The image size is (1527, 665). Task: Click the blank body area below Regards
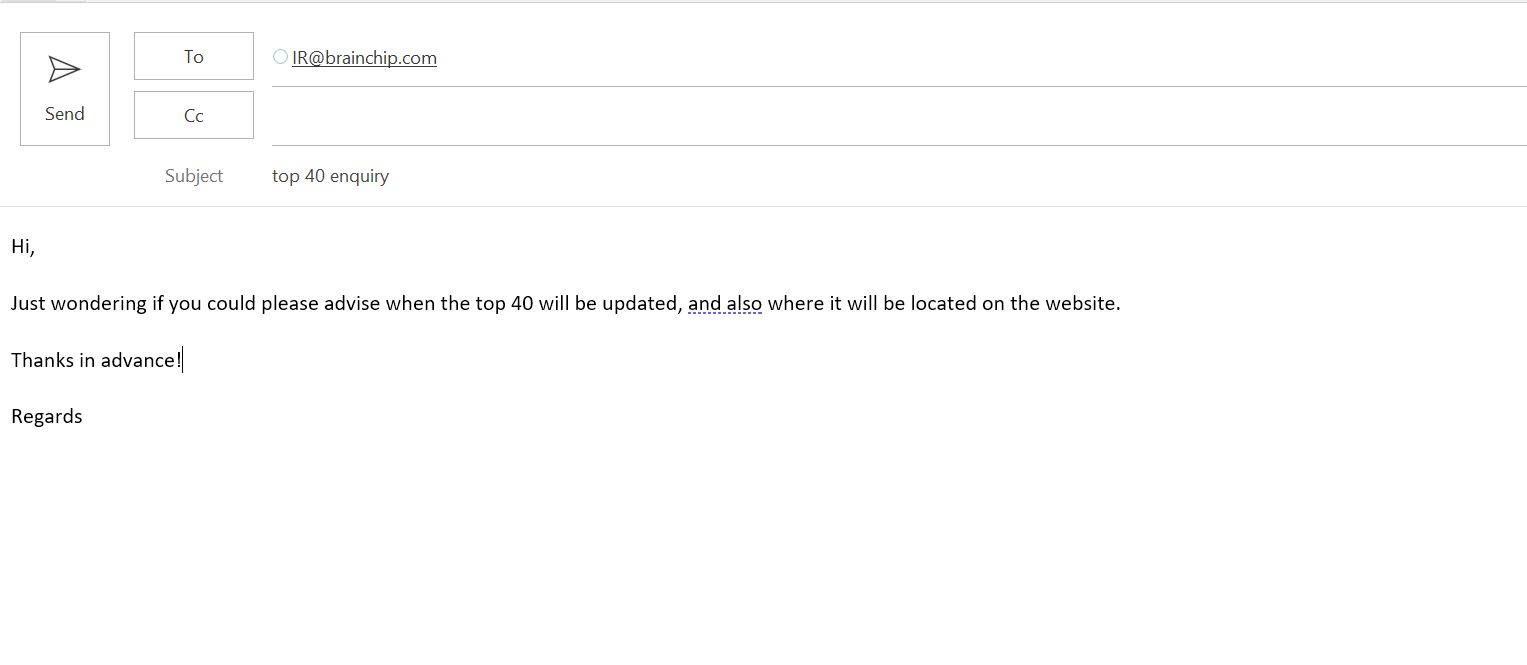700,540
